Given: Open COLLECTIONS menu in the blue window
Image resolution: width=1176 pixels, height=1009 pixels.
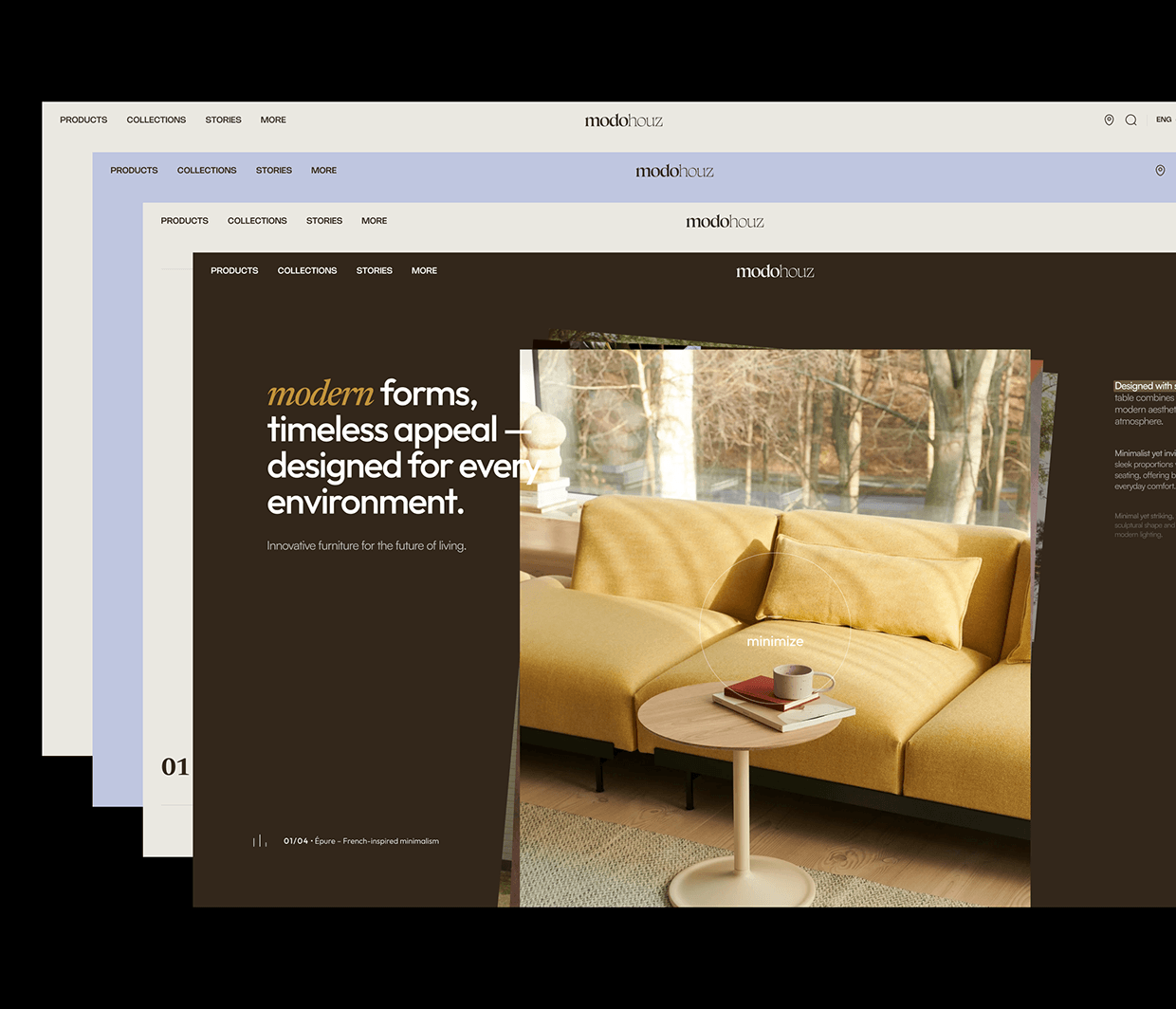Looking at the screenshot, I should coord(207,170).
